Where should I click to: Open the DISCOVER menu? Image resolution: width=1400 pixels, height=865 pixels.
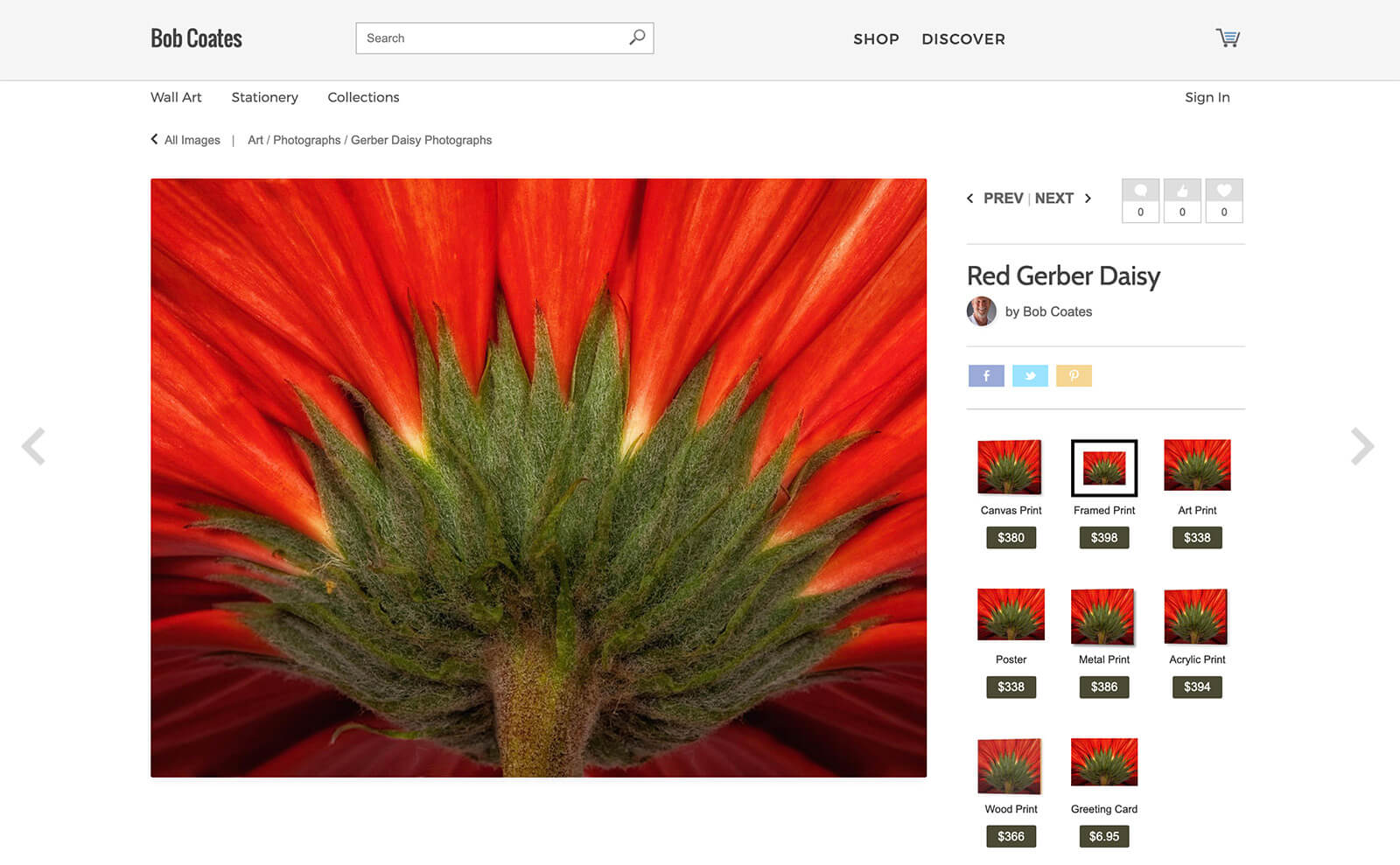(x=962, y=39)
